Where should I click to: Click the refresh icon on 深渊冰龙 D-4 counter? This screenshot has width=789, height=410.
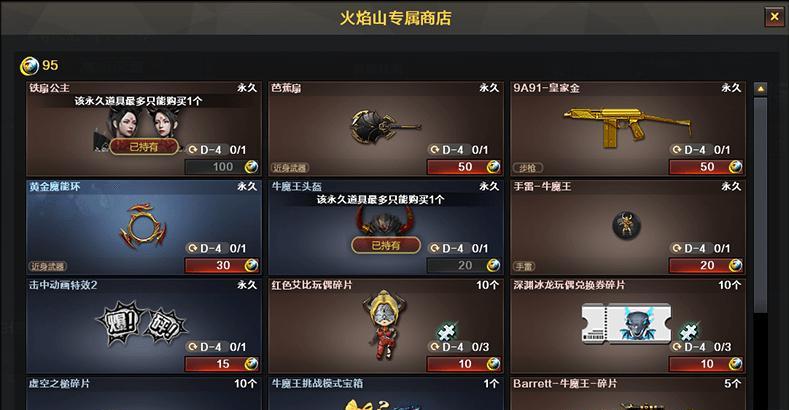coord(677,347)
